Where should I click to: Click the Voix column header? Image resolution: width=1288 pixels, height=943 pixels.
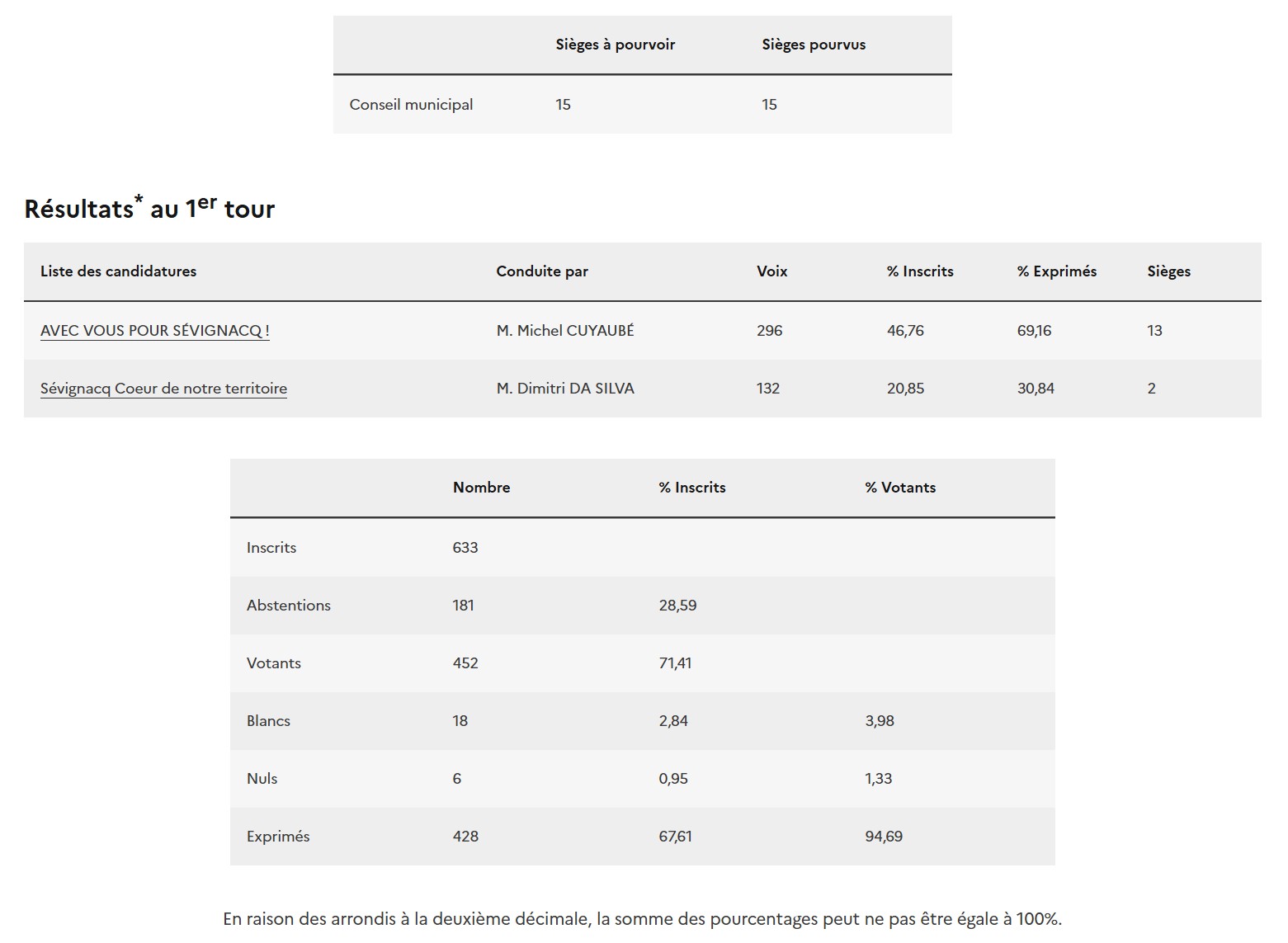coord(771,271)
